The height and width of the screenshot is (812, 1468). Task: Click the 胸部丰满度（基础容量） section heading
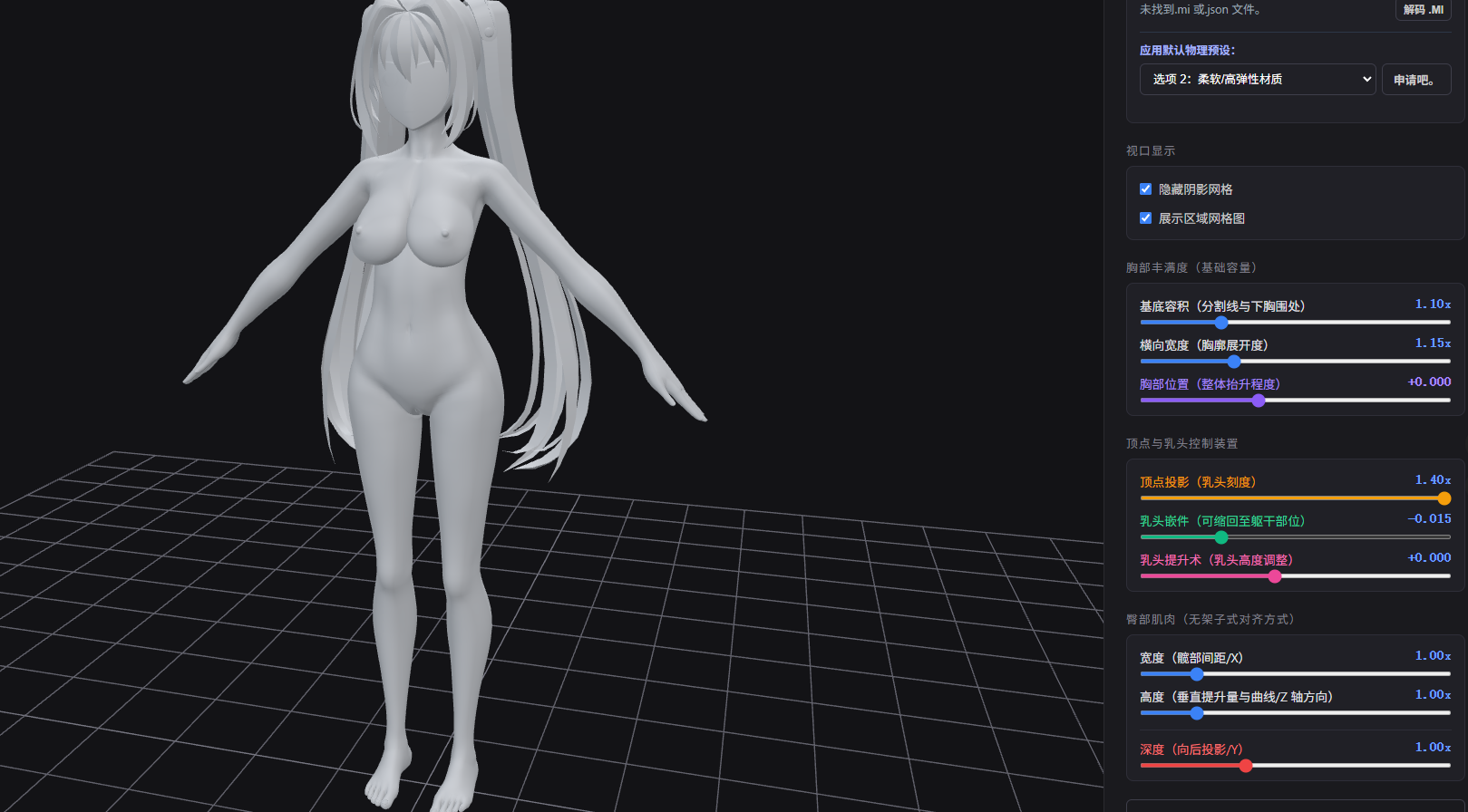coord(1191,268)
